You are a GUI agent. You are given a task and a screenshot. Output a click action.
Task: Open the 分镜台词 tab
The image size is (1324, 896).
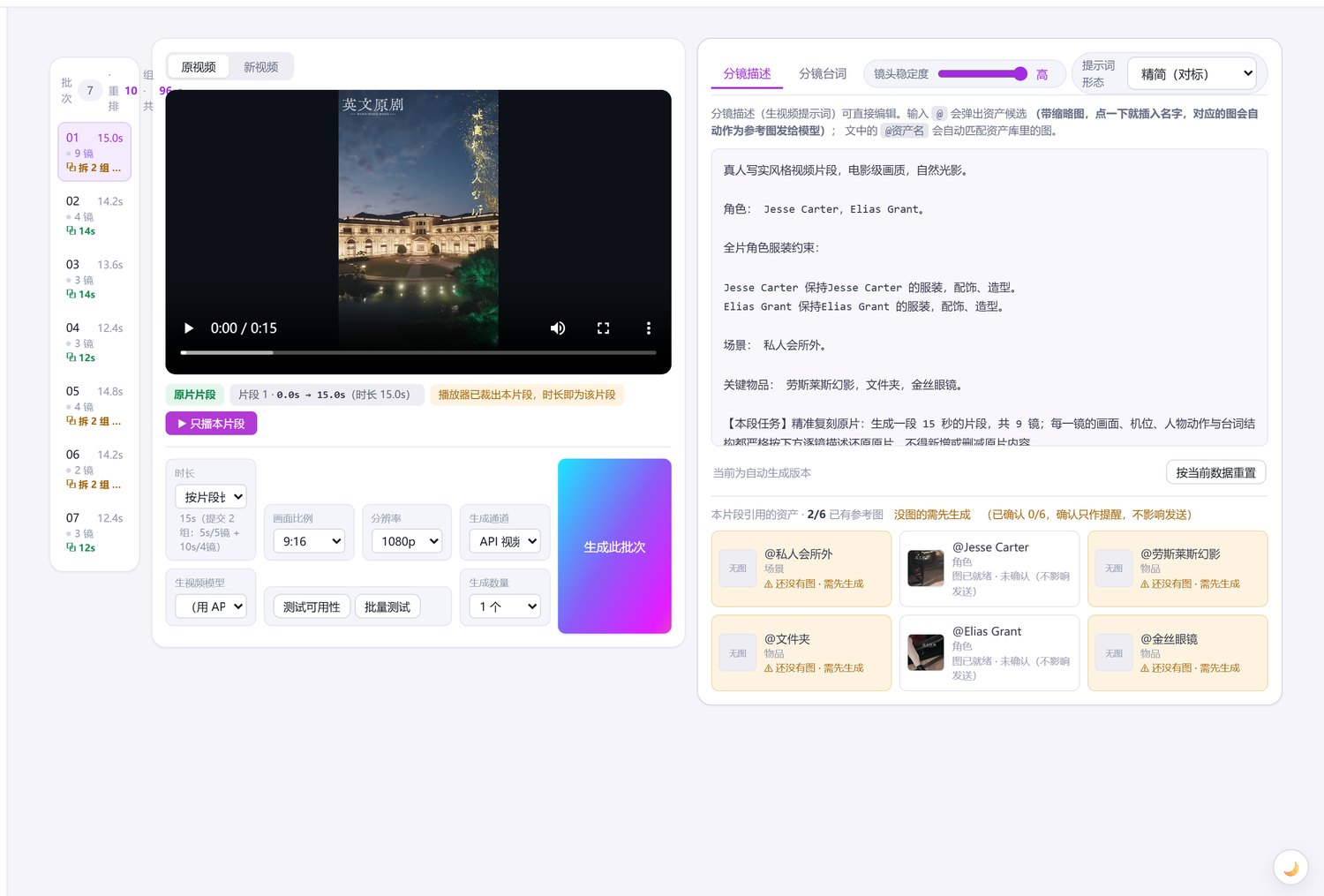tap(823, 74)
